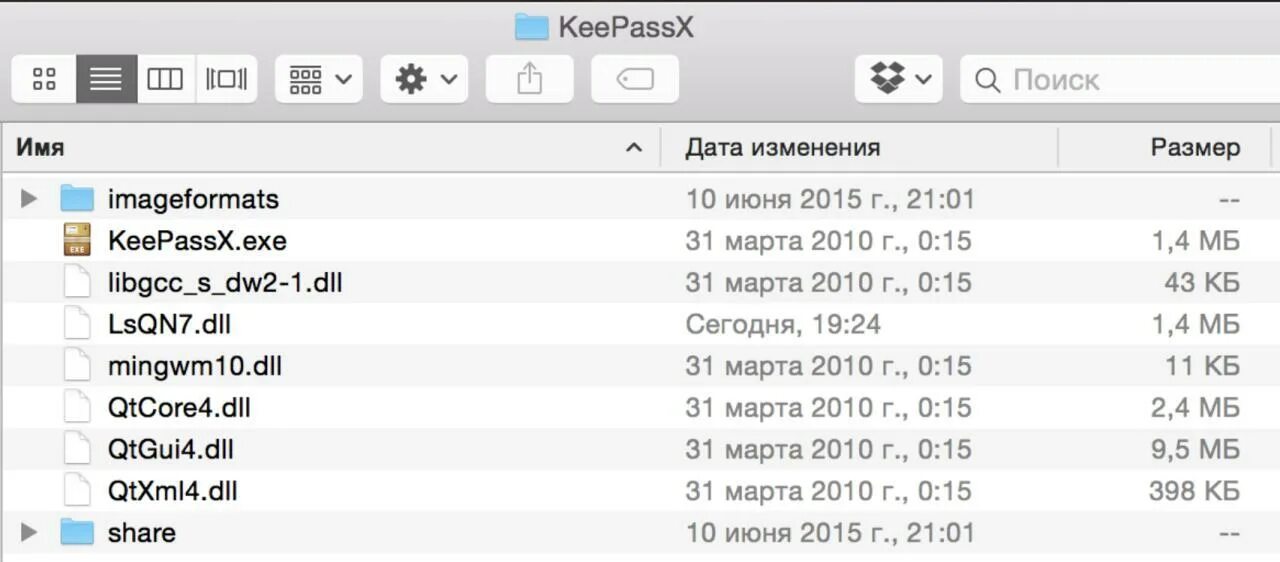Click the KeePassX.exe file icon
This screenshot has height=562, width=1280.
point(77,241)
